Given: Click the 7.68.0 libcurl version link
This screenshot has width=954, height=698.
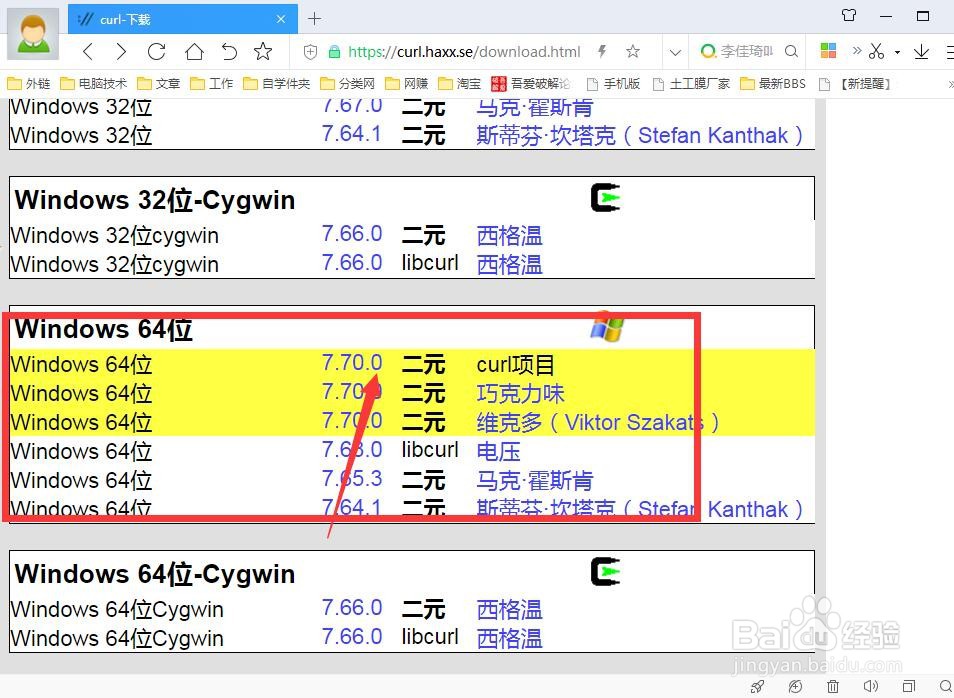Looking at the screenshot, I should coord(352,450).
